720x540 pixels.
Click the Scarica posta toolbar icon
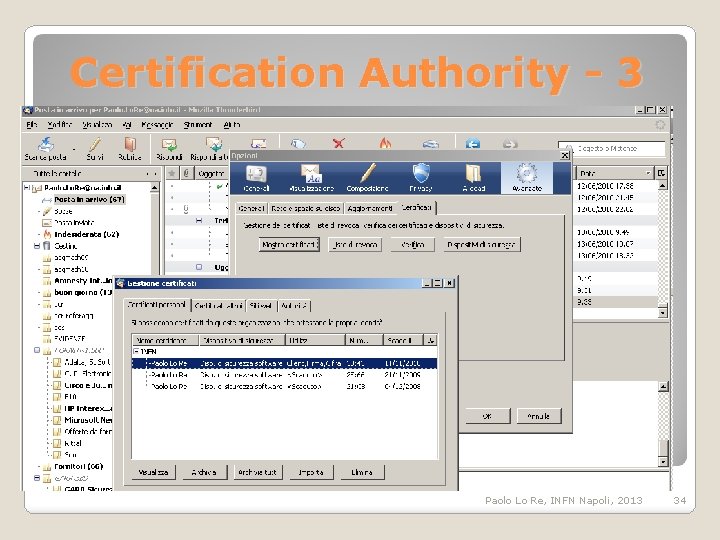45,144
